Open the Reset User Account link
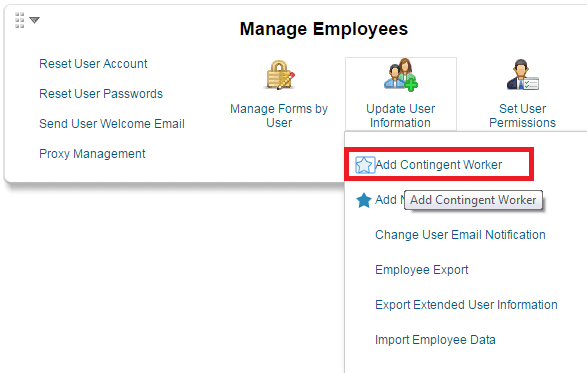Screen dimensions: 587x373 93,64
